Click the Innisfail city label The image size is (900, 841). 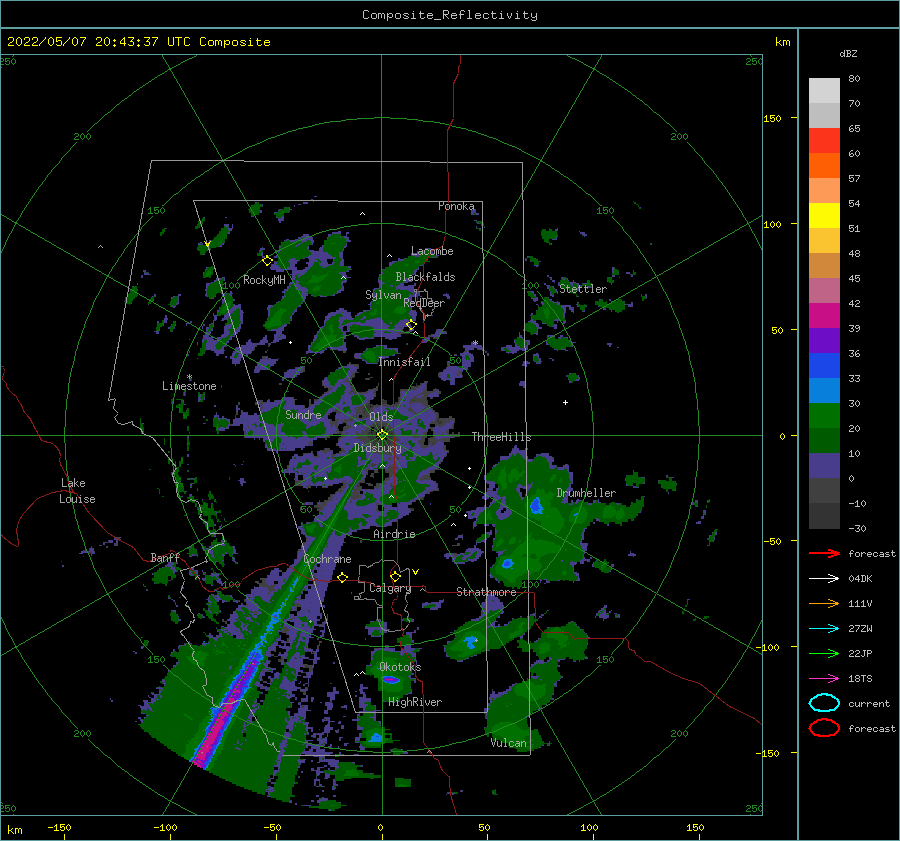click(x=404, y=362)
